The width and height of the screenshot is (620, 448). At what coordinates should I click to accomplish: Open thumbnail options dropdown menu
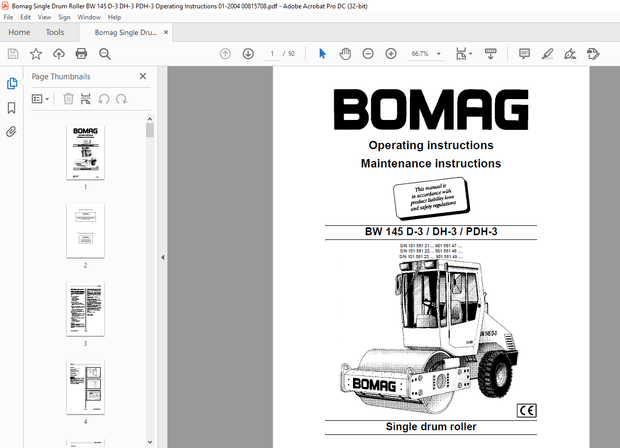[x=40, y=99]
